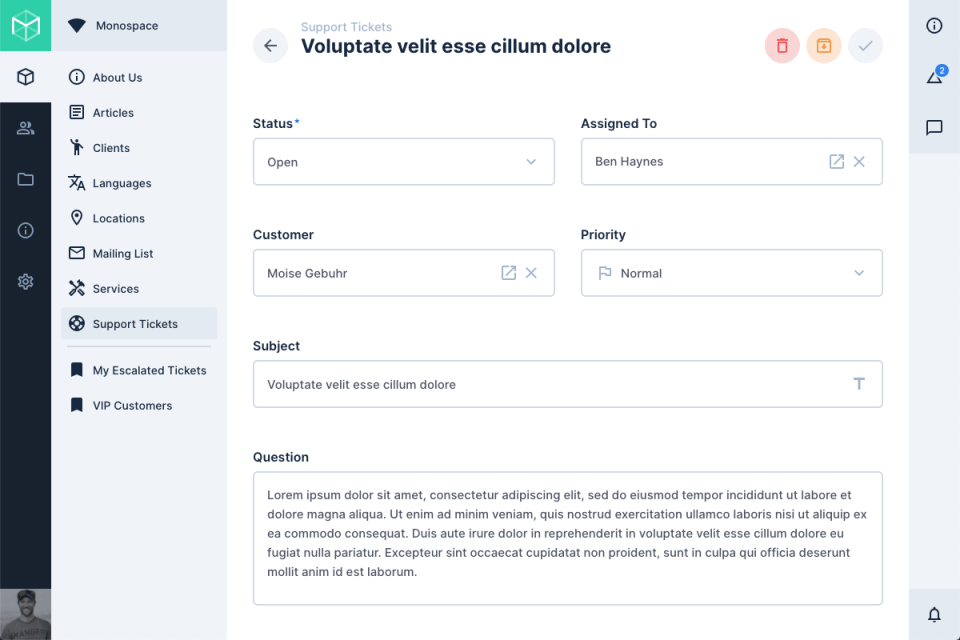The image size is (960, 640).
Task: Open the File Library folder icon
Action: click(x=25, y=179)
